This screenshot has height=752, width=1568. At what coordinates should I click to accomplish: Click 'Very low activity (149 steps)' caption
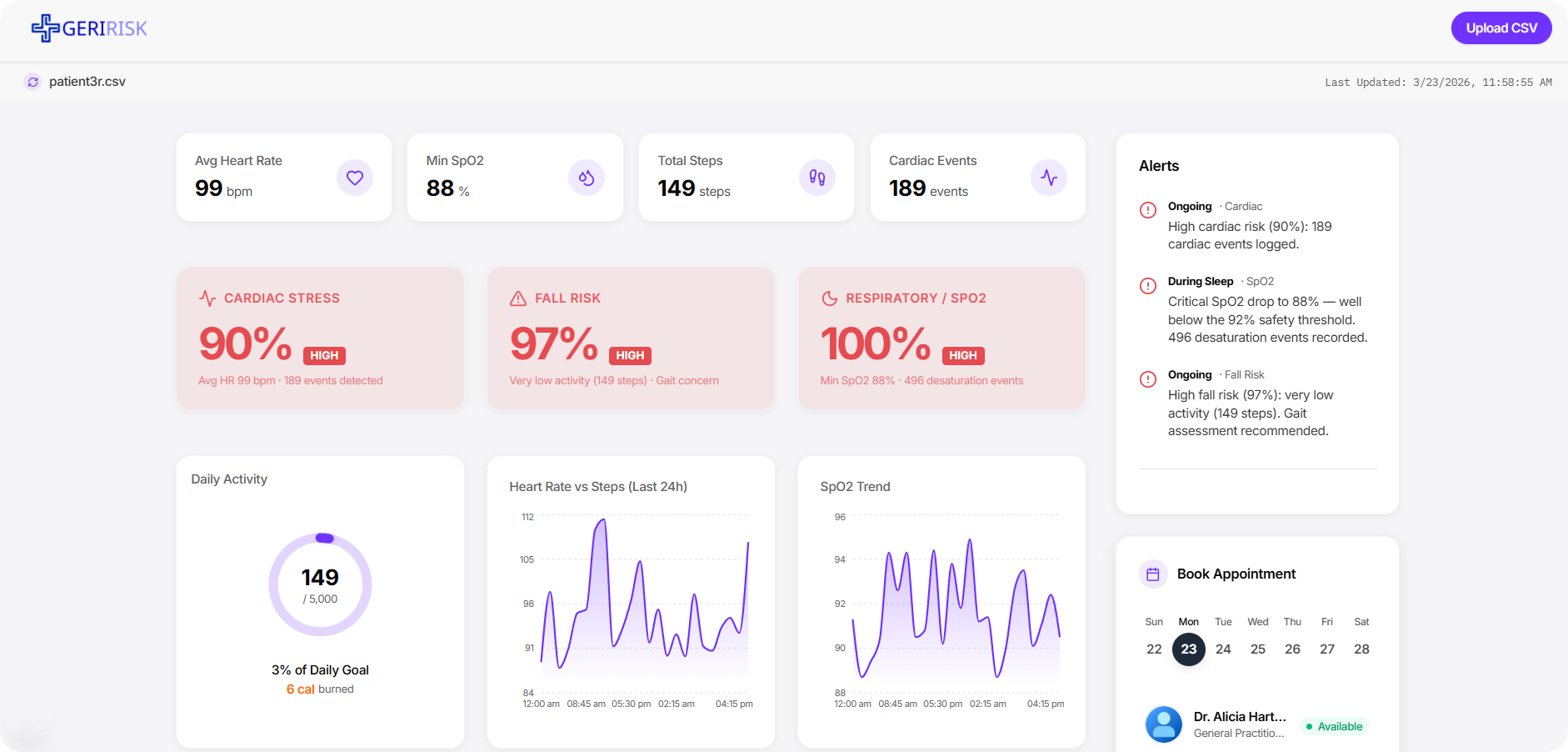(x=614, y=381)
